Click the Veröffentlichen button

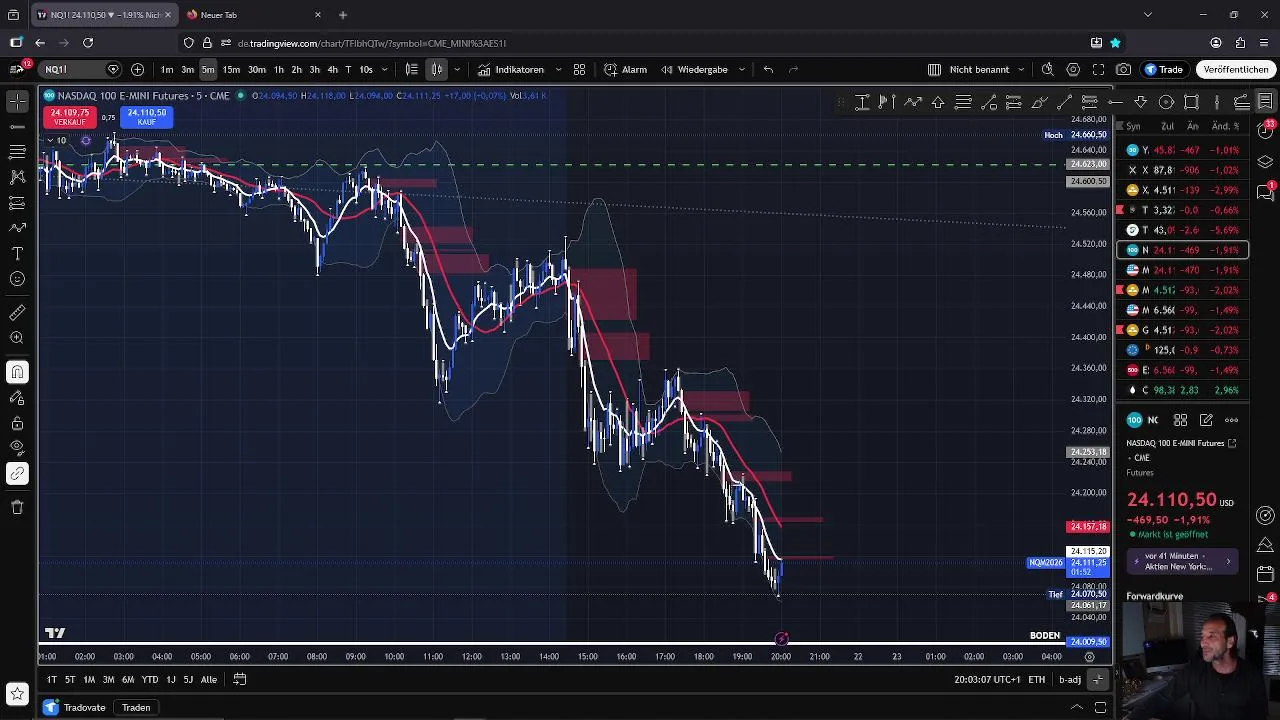[x=1236, y=69]
